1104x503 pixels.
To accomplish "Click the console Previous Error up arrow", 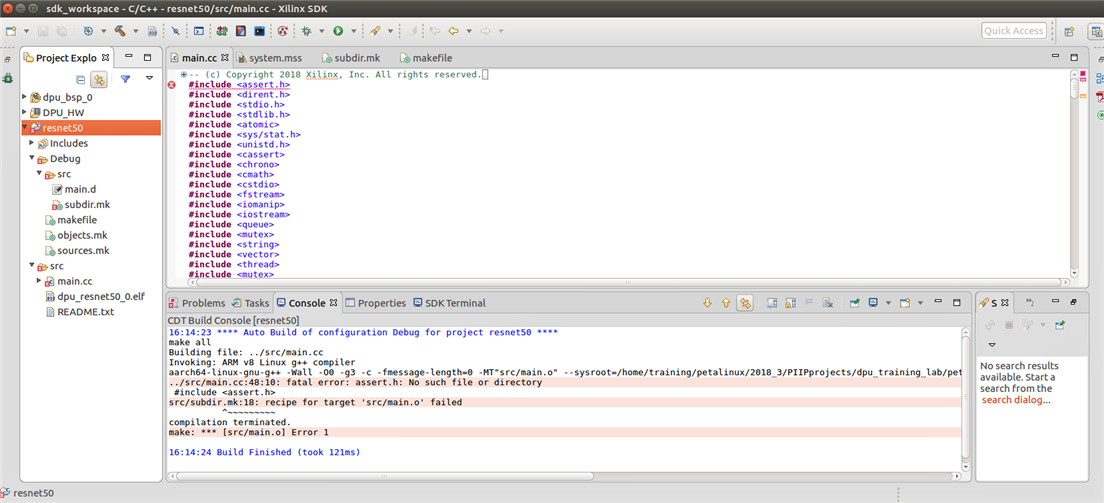I will click(726, 303).
